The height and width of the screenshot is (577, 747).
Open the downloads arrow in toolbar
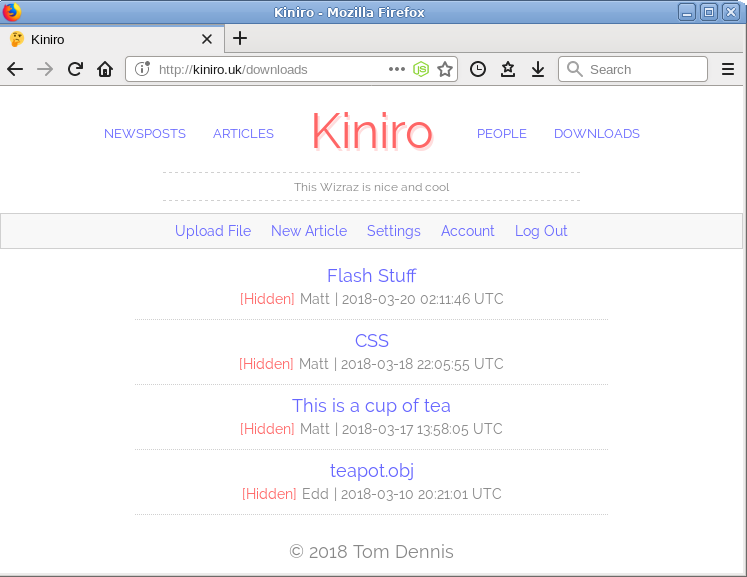(538, 69)
